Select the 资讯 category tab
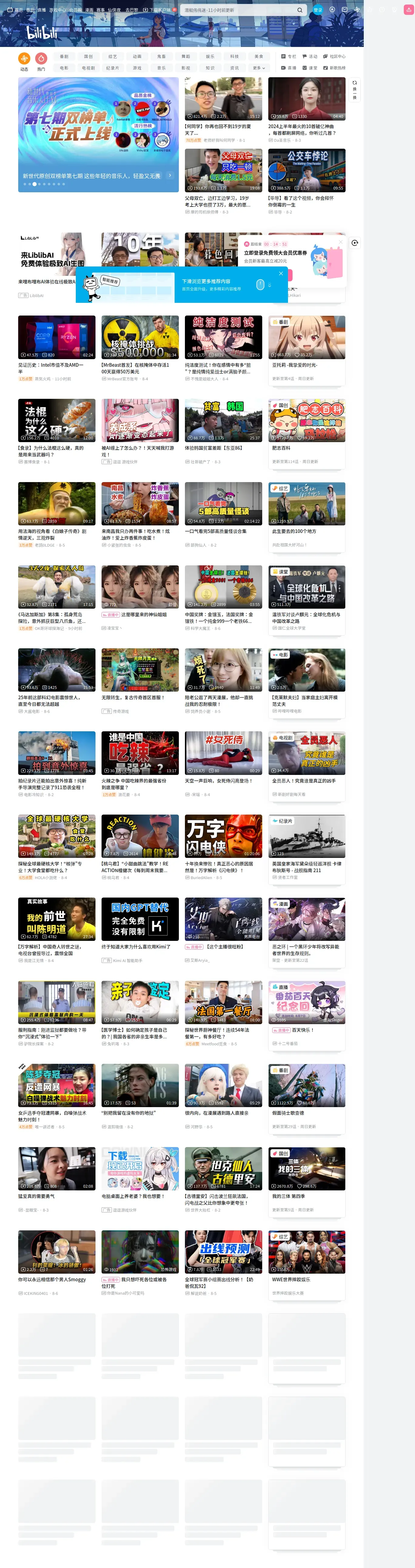This screenshot has height=1568, width=415. coord(235,68)
